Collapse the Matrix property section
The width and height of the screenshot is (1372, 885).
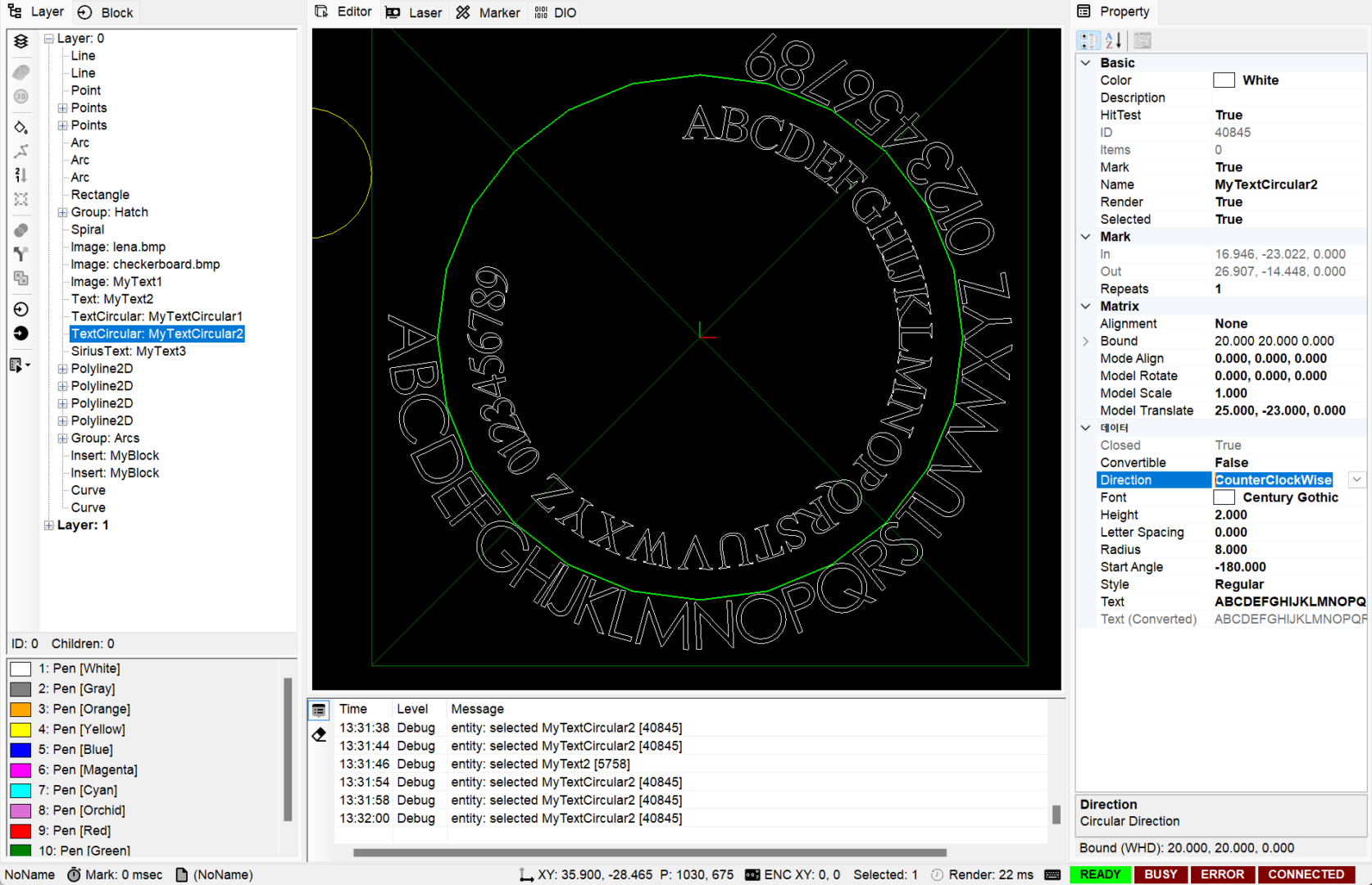pyautogui.click(x=1086, y=306)
